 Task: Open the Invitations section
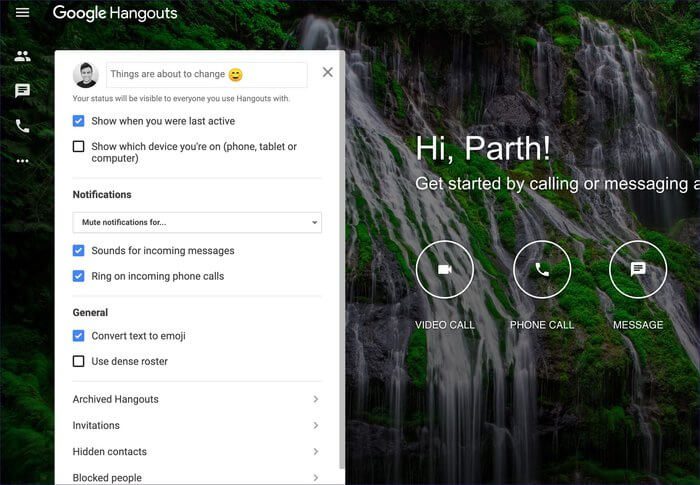197,425
